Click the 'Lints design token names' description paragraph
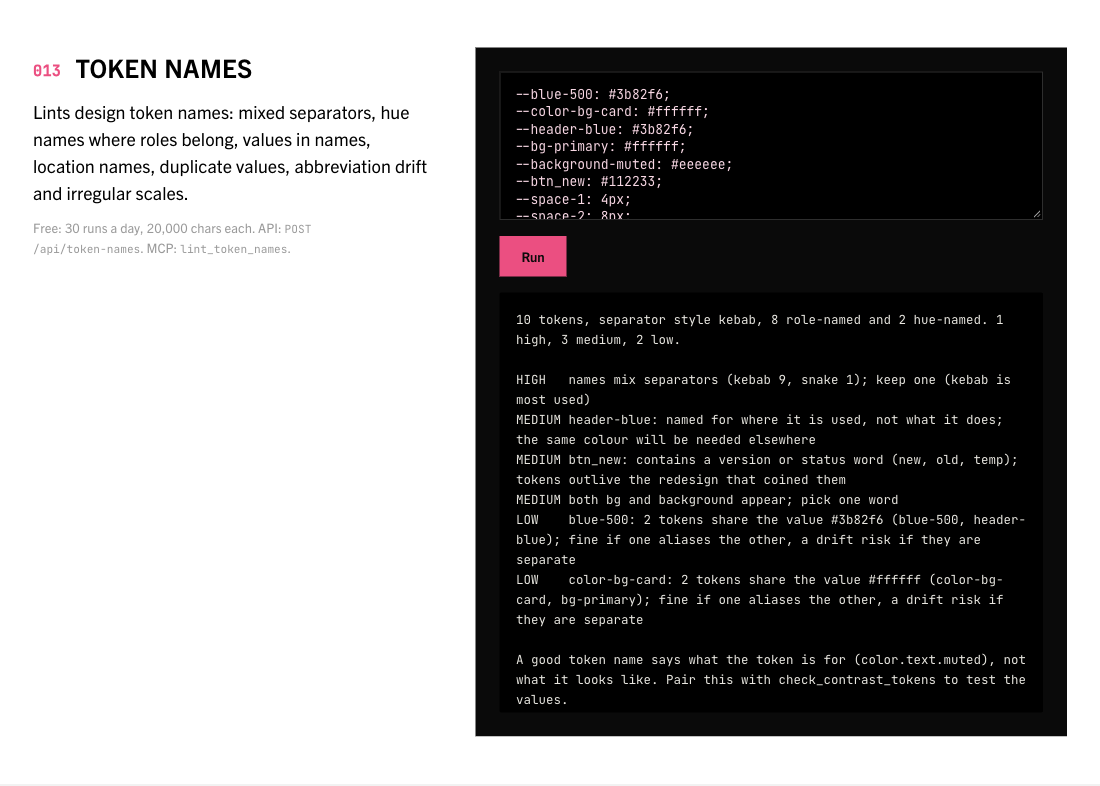Screen dimensions: 1100x786 [x=230, y=153]
